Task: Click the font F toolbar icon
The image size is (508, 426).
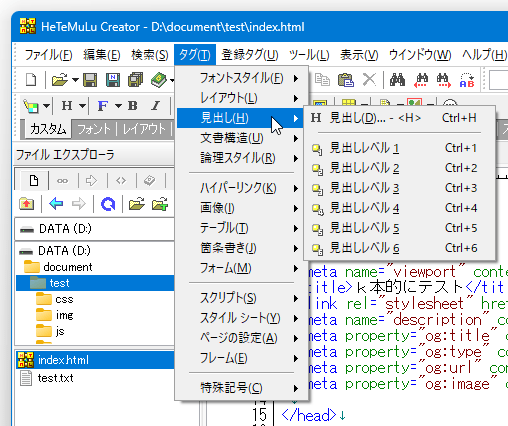Action: [102, 106]
